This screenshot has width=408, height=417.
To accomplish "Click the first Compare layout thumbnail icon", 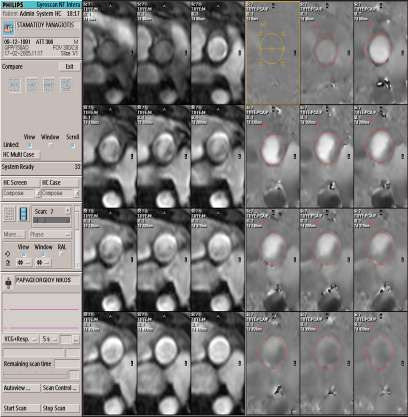I will click(x=14, y=86).
